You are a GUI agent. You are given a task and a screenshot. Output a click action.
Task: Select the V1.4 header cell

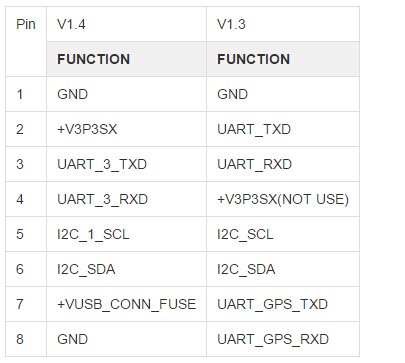click(x=126, y=24)
